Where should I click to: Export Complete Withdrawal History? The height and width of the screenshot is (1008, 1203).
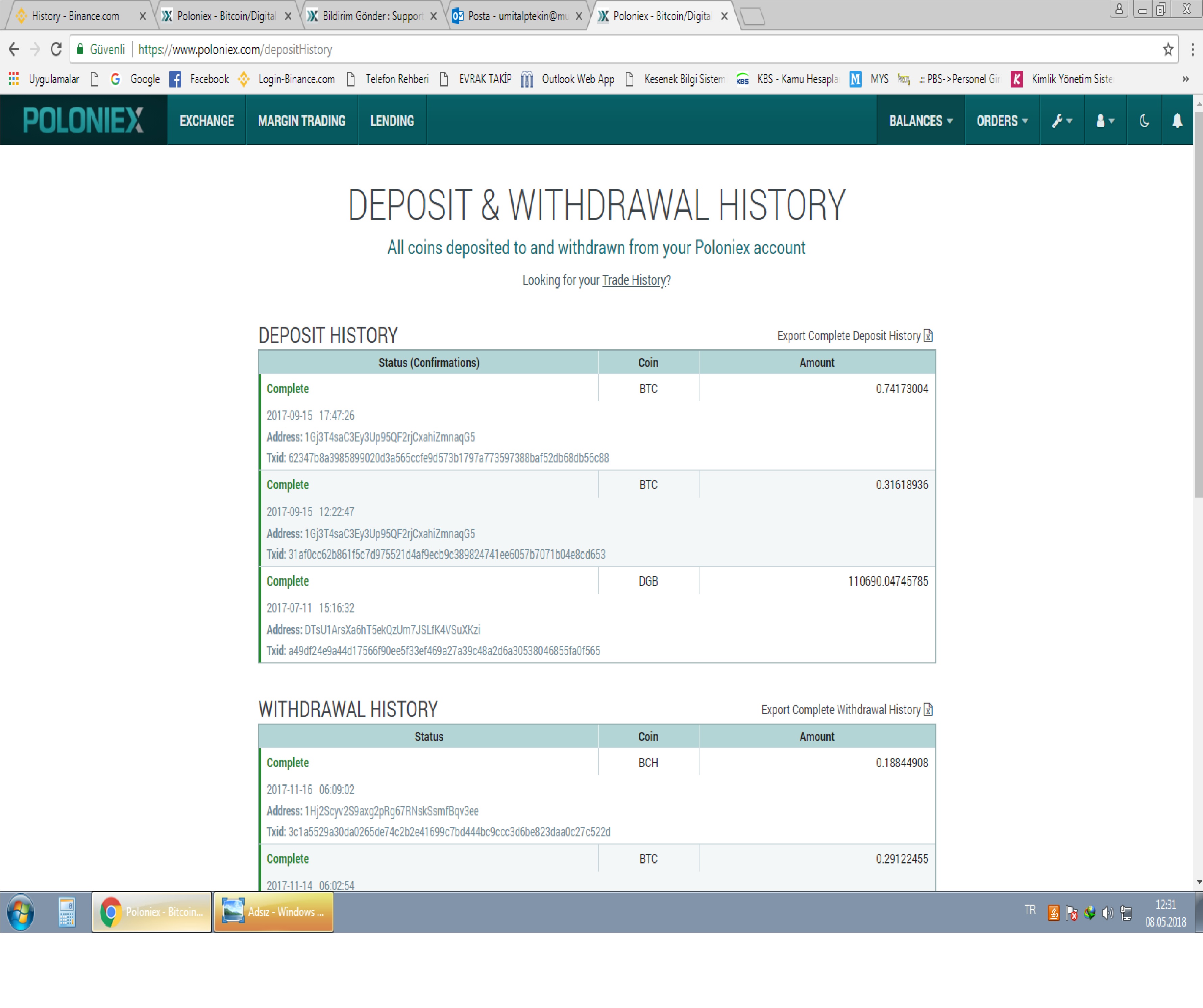847,710
